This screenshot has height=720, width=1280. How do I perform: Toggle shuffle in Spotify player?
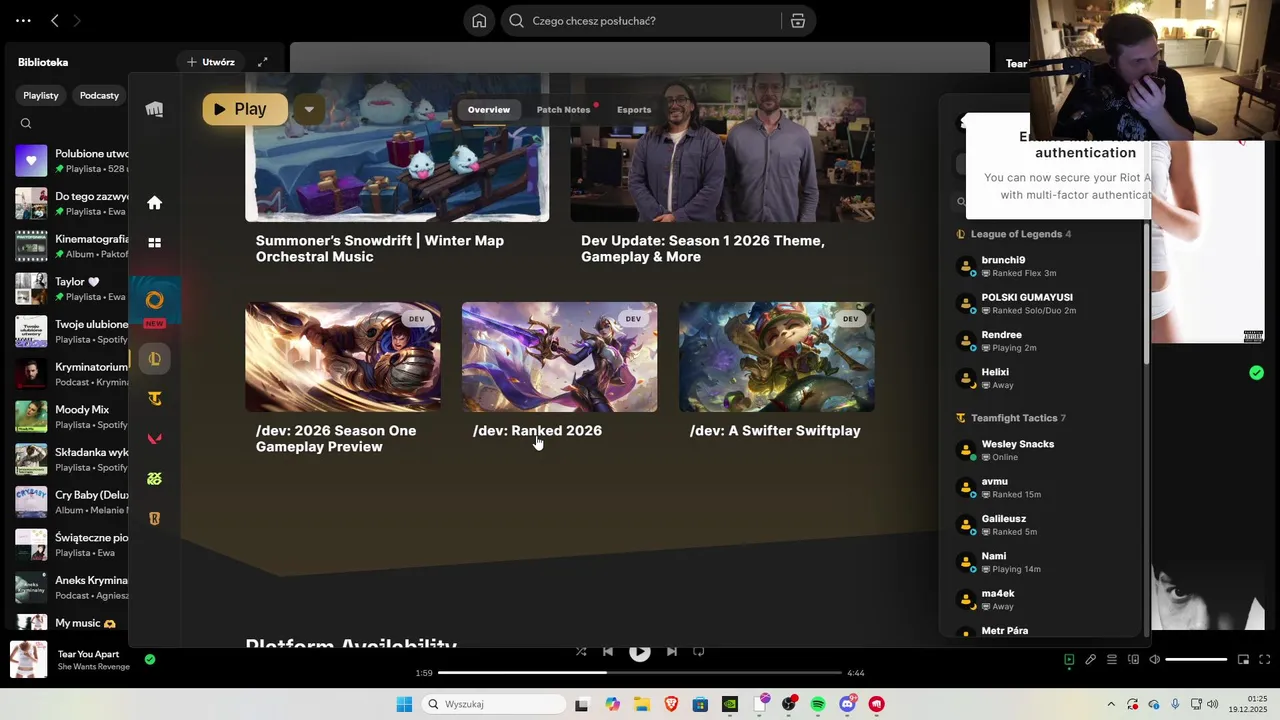581,651
